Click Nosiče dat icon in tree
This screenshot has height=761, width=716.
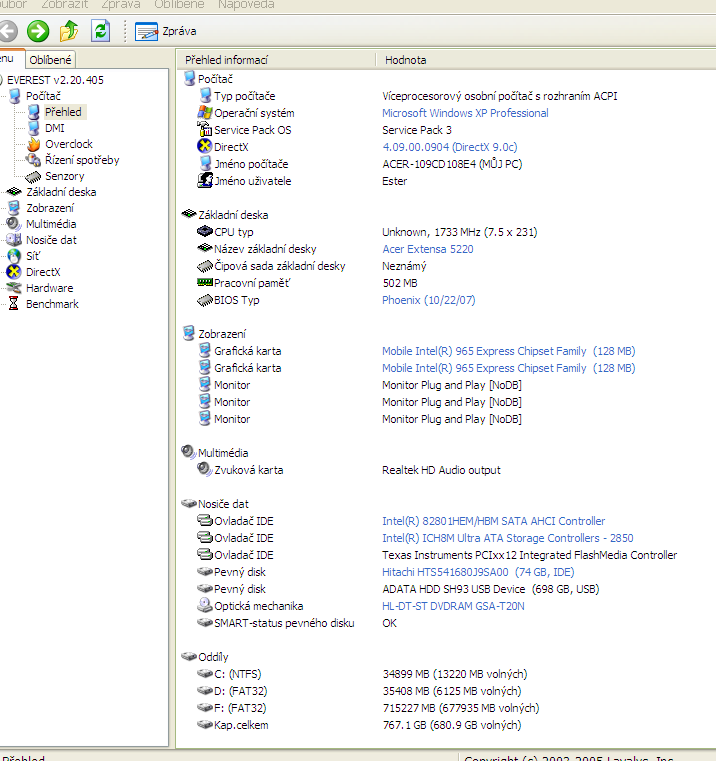pos(14,240)
